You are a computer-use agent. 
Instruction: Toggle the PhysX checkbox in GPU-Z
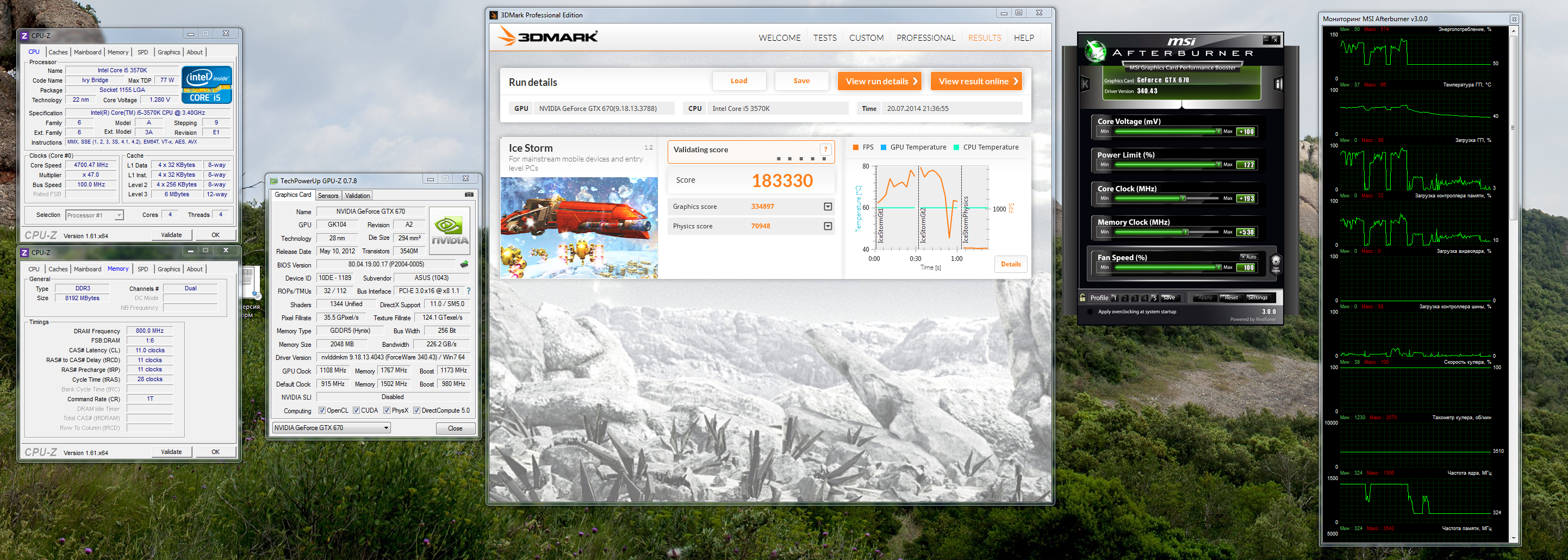tap(387, 410)
